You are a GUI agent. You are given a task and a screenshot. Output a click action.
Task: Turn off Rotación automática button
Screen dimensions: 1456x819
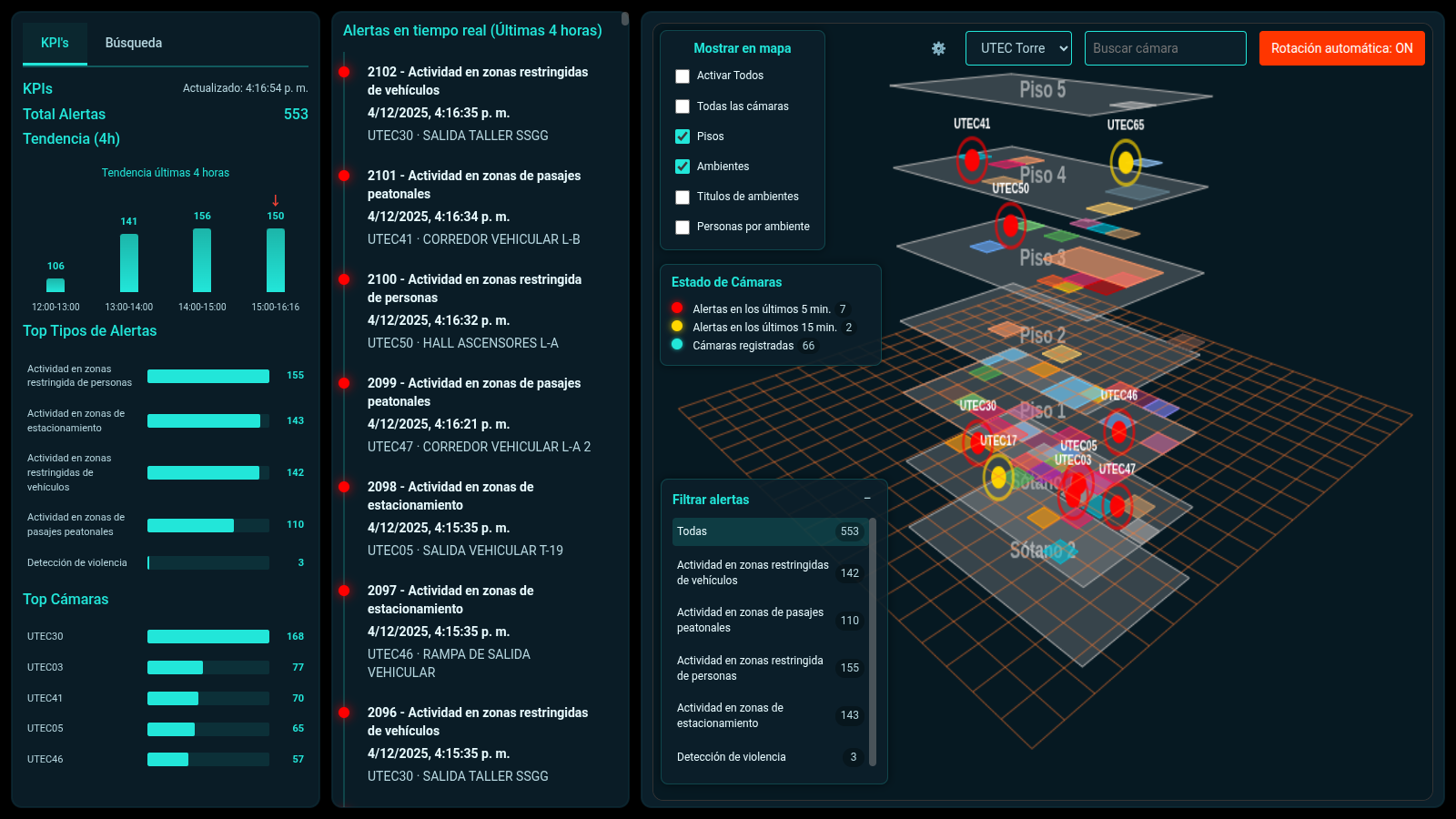[x=1341, y=48]
